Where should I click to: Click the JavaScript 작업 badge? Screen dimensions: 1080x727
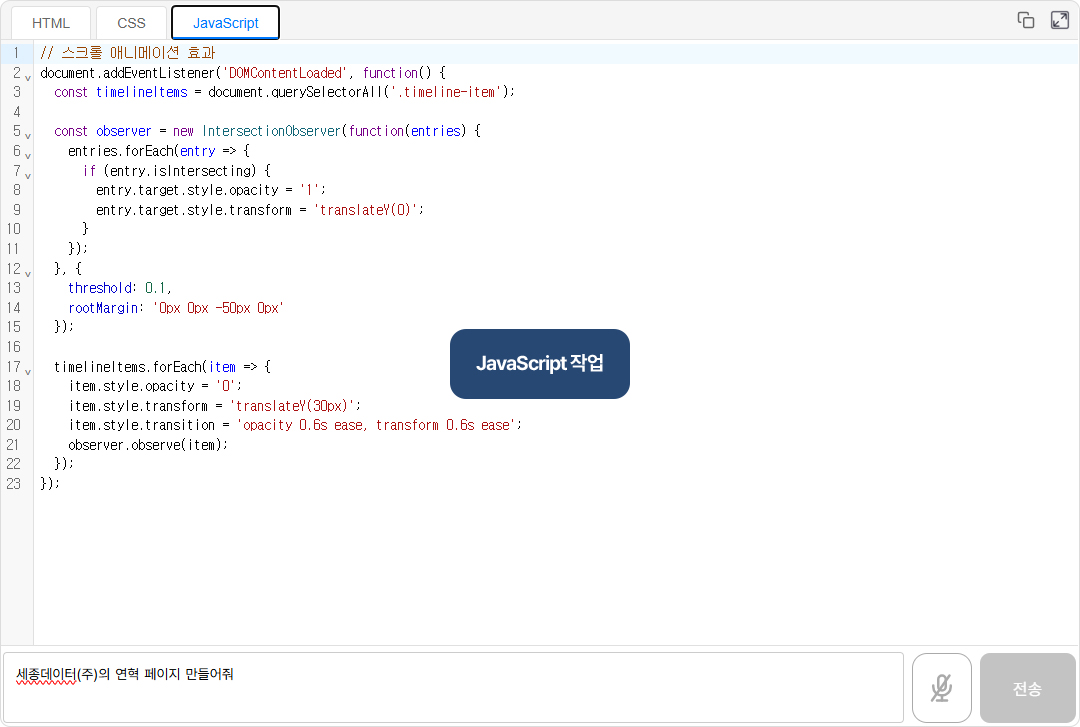coord(540,364)
